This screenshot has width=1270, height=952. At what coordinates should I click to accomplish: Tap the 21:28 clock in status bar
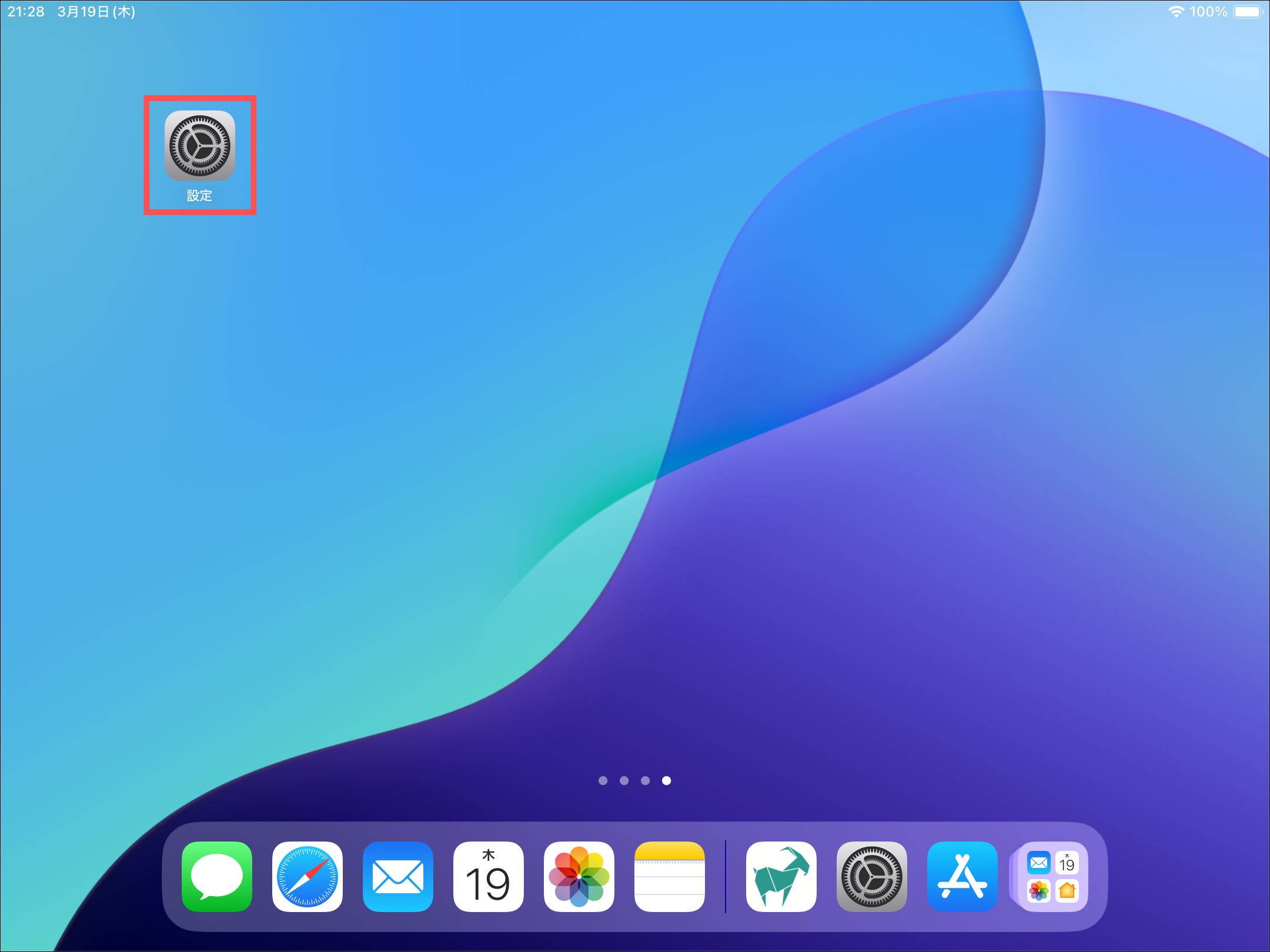tap(26, 12)
